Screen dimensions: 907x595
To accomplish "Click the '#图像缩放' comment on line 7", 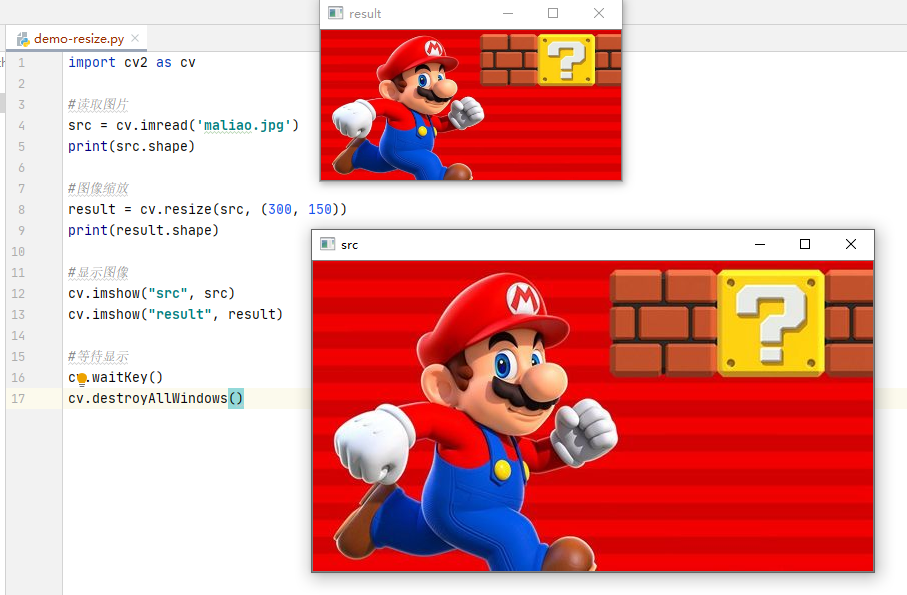I will [98, 189].
